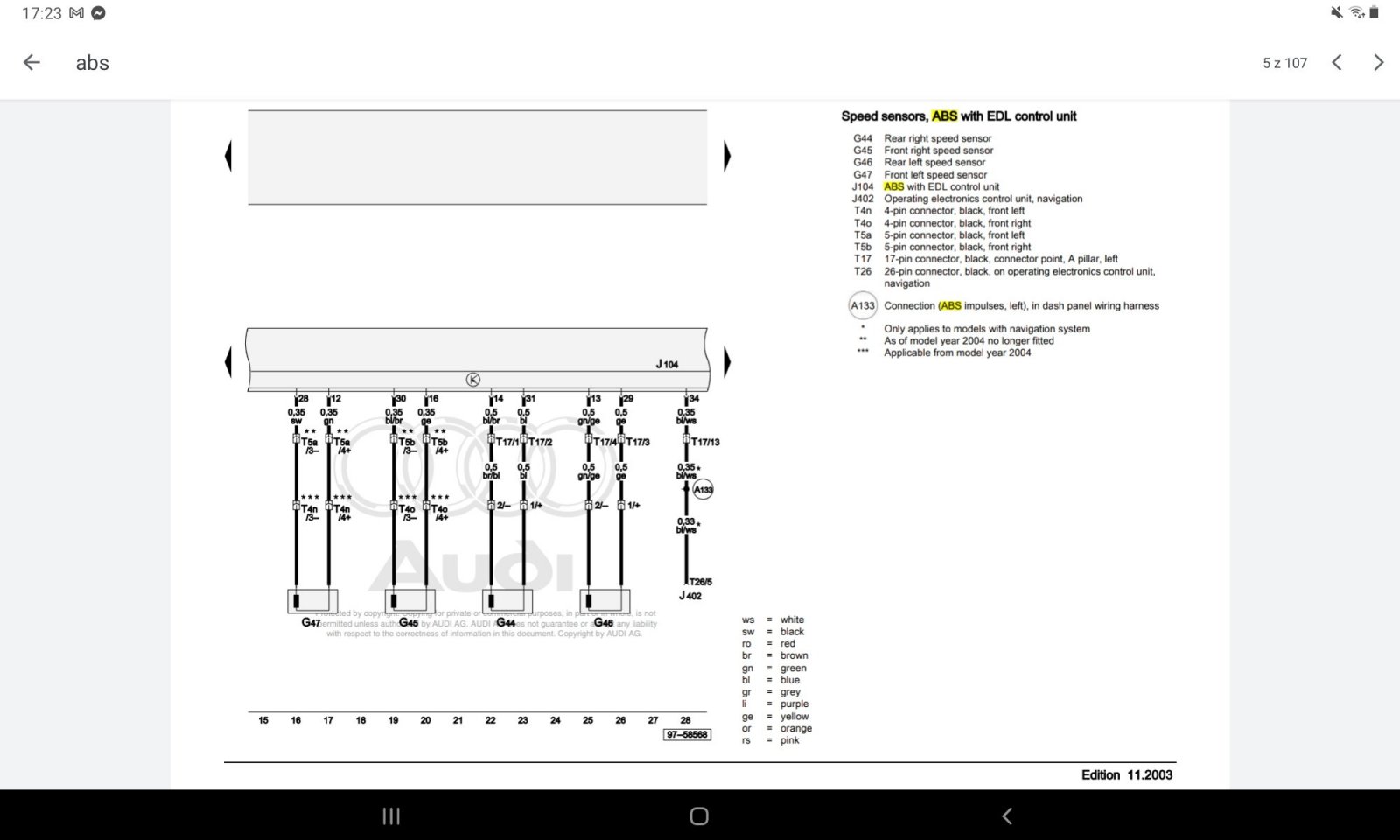Tap 'Rear right speed sensor' legend entry
The height and width of the screenshot is (840, 1400).
[x=938, y=138]
